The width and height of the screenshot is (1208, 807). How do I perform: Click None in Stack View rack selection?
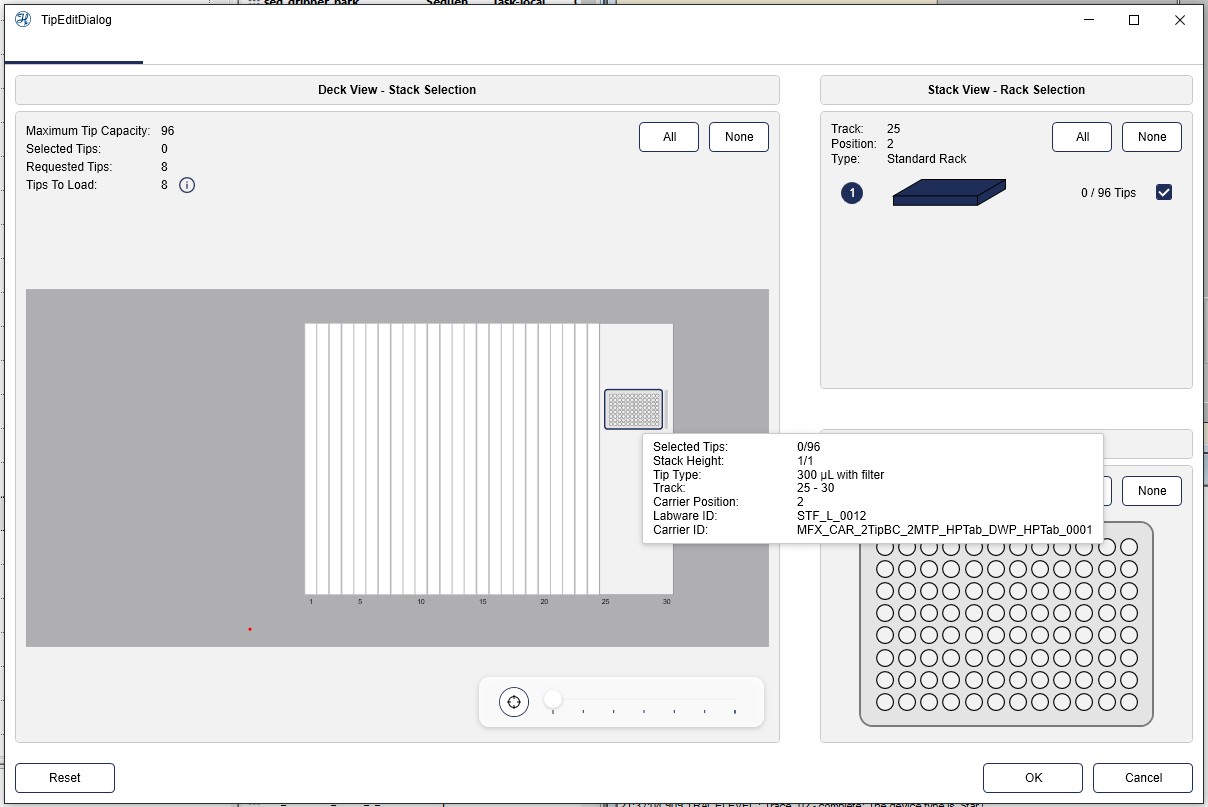pyautogui.click(x=1152, y=137)
